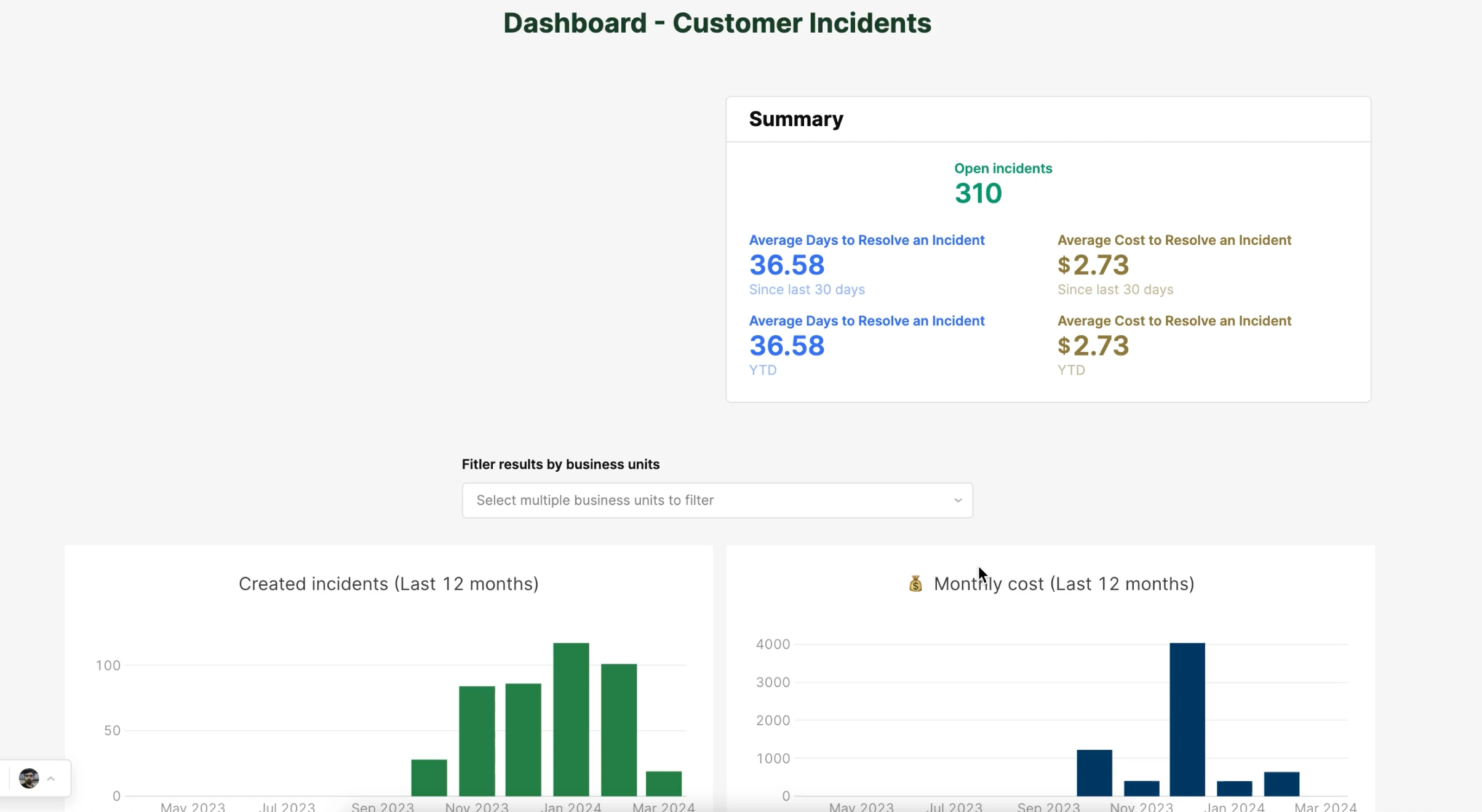This screenshot has width=1482, height=812.
Task: Click the smallest green bar near Mar 2024
Action: pyautogui.click(x=663, y=783)
